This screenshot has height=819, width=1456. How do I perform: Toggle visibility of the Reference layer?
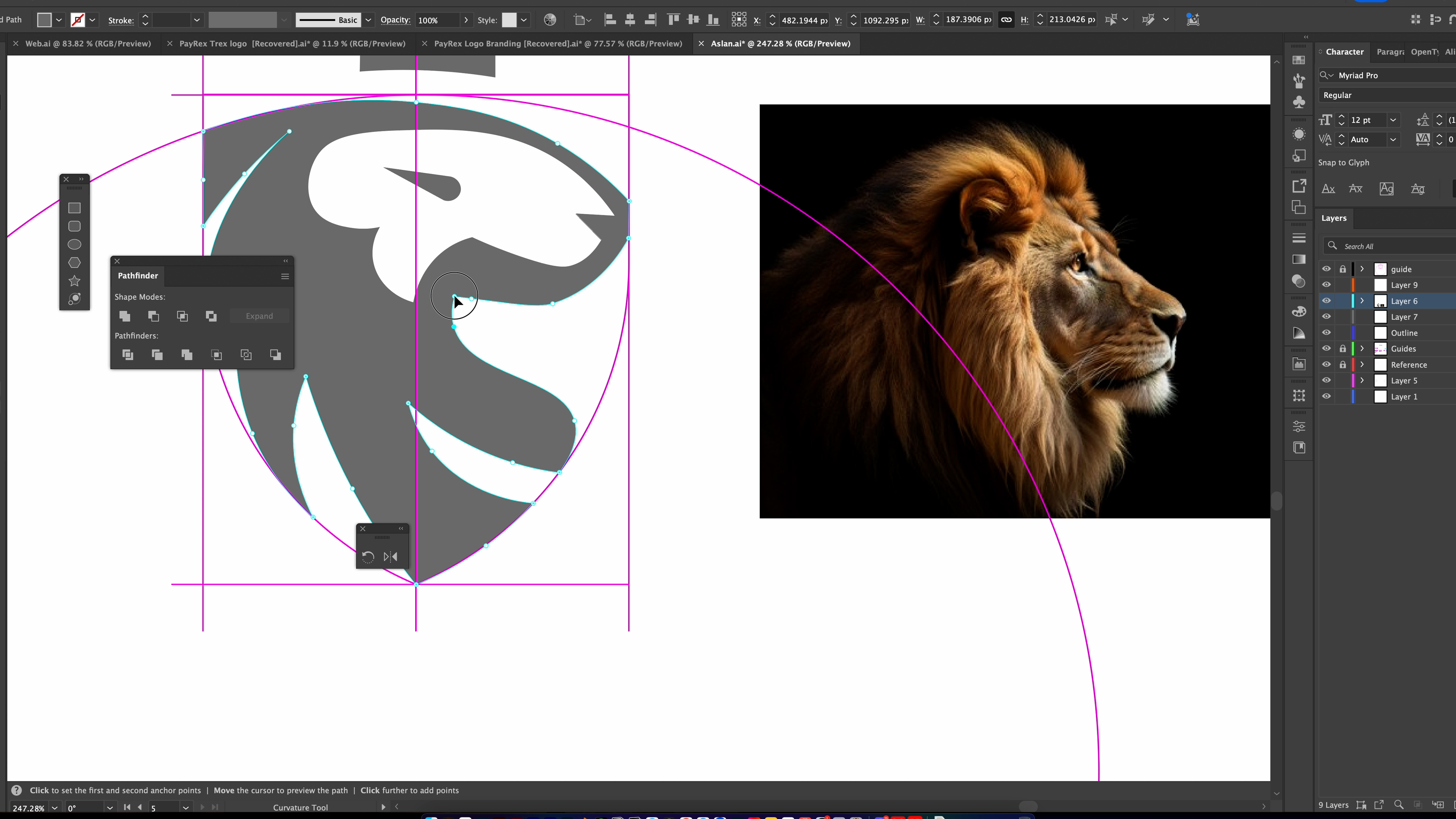pyautogui.click(x=1326, y=364)
